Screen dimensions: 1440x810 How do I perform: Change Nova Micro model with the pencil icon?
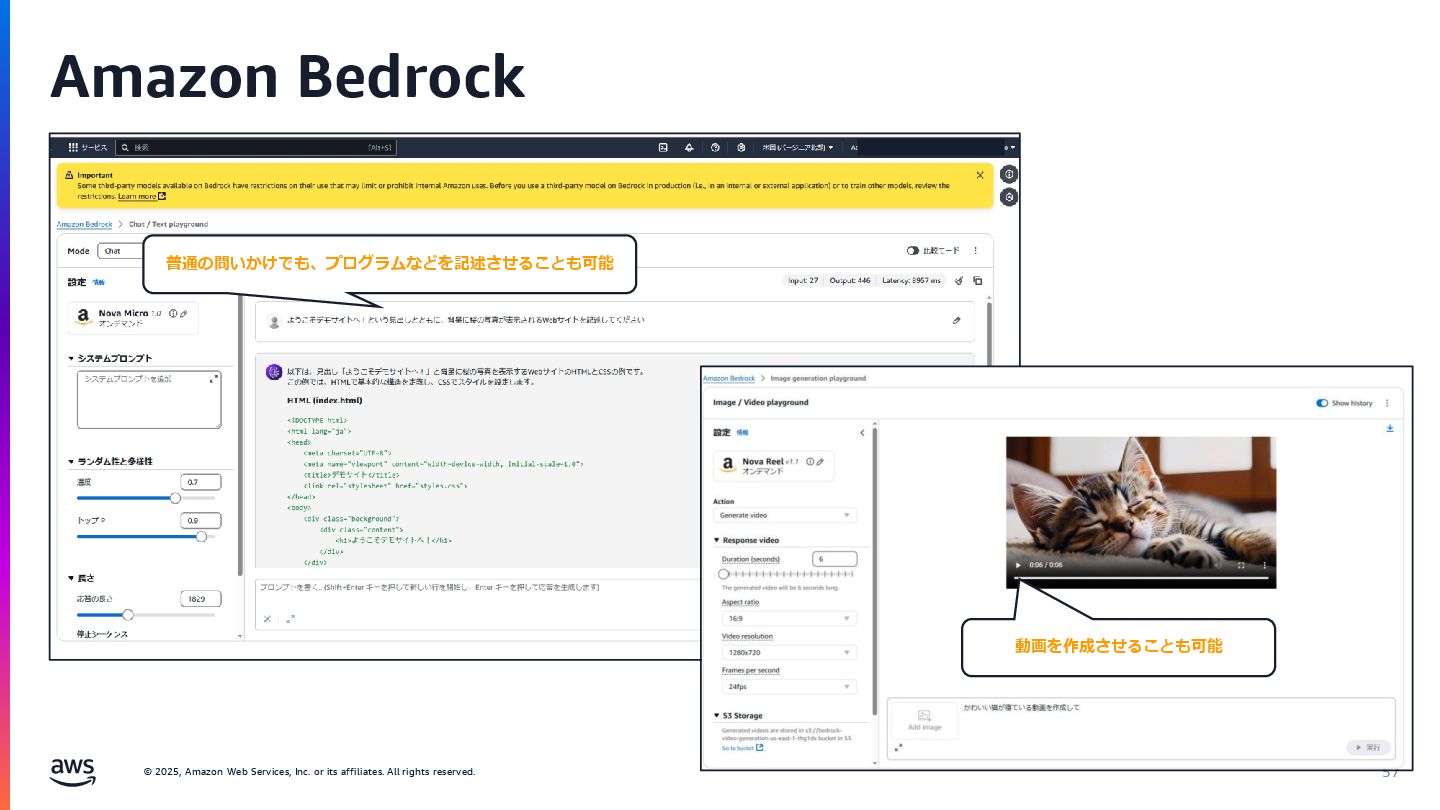pyautogui.click(x=183, y=314)
